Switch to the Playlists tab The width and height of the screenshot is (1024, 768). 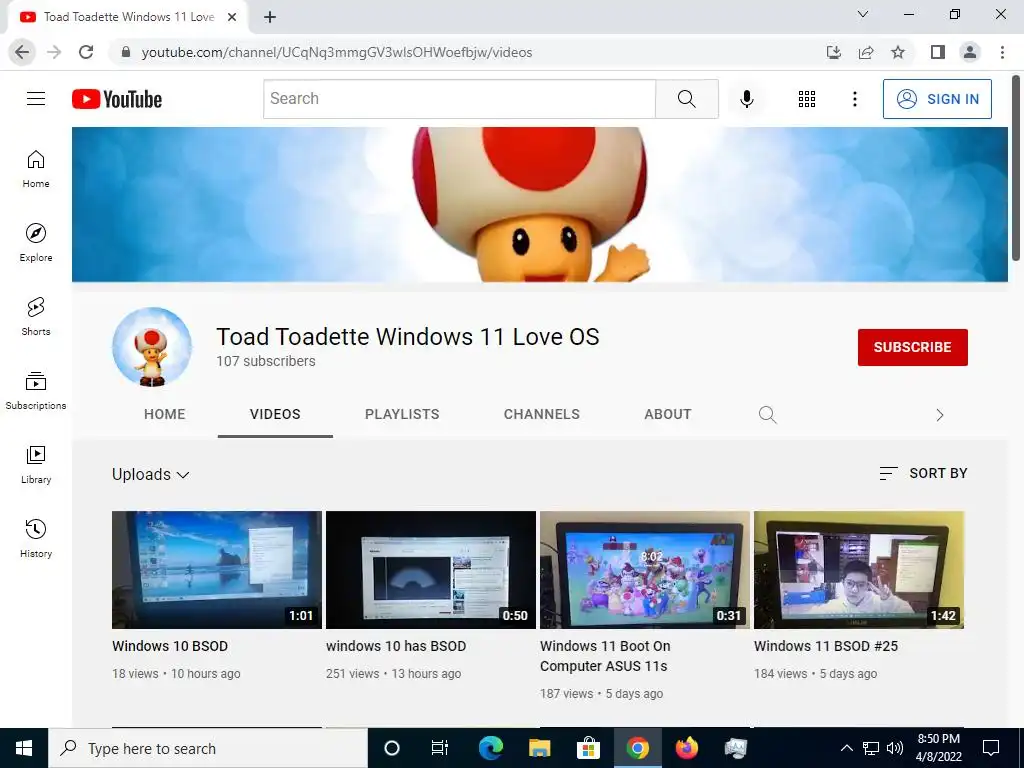[x=402, y=414]
